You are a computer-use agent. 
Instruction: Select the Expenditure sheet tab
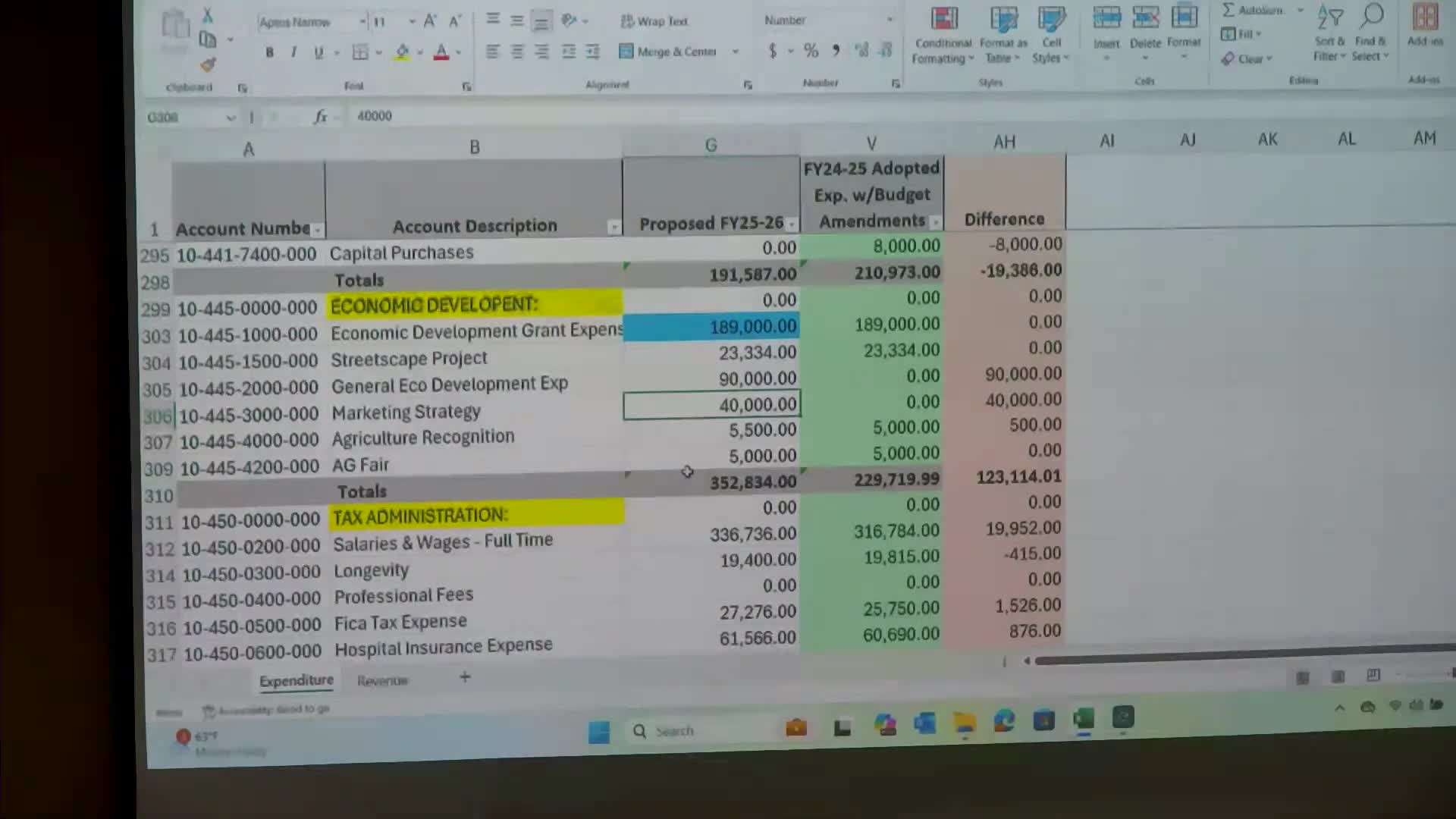297,680
